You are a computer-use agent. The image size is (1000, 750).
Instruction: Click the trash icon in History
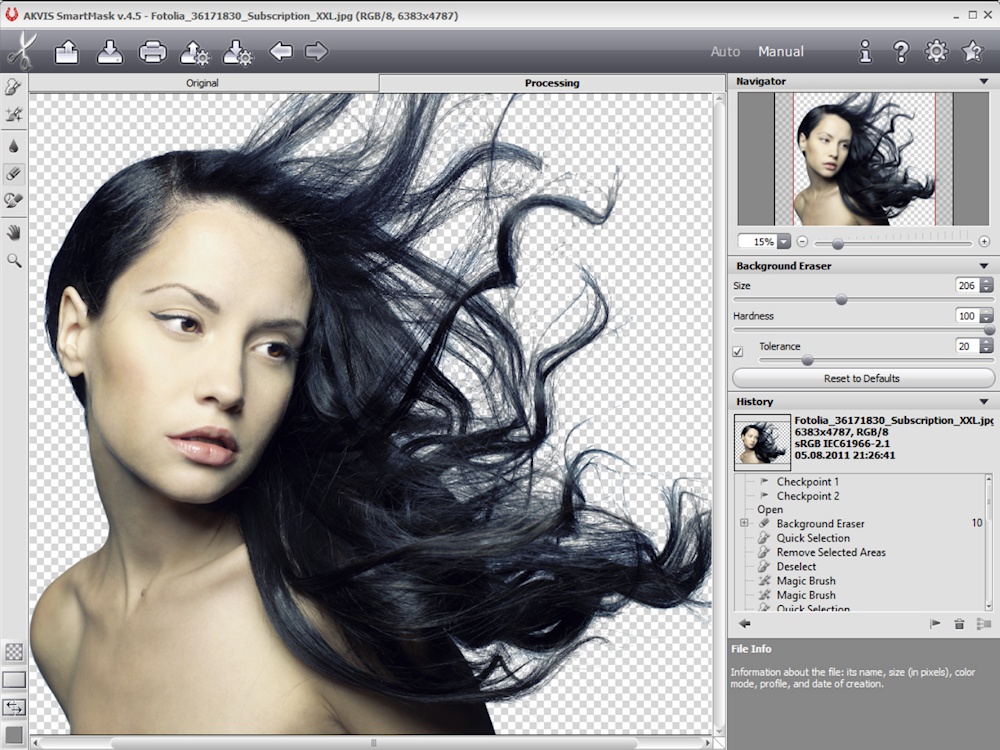pyautogui.click(x=959, y=623)
